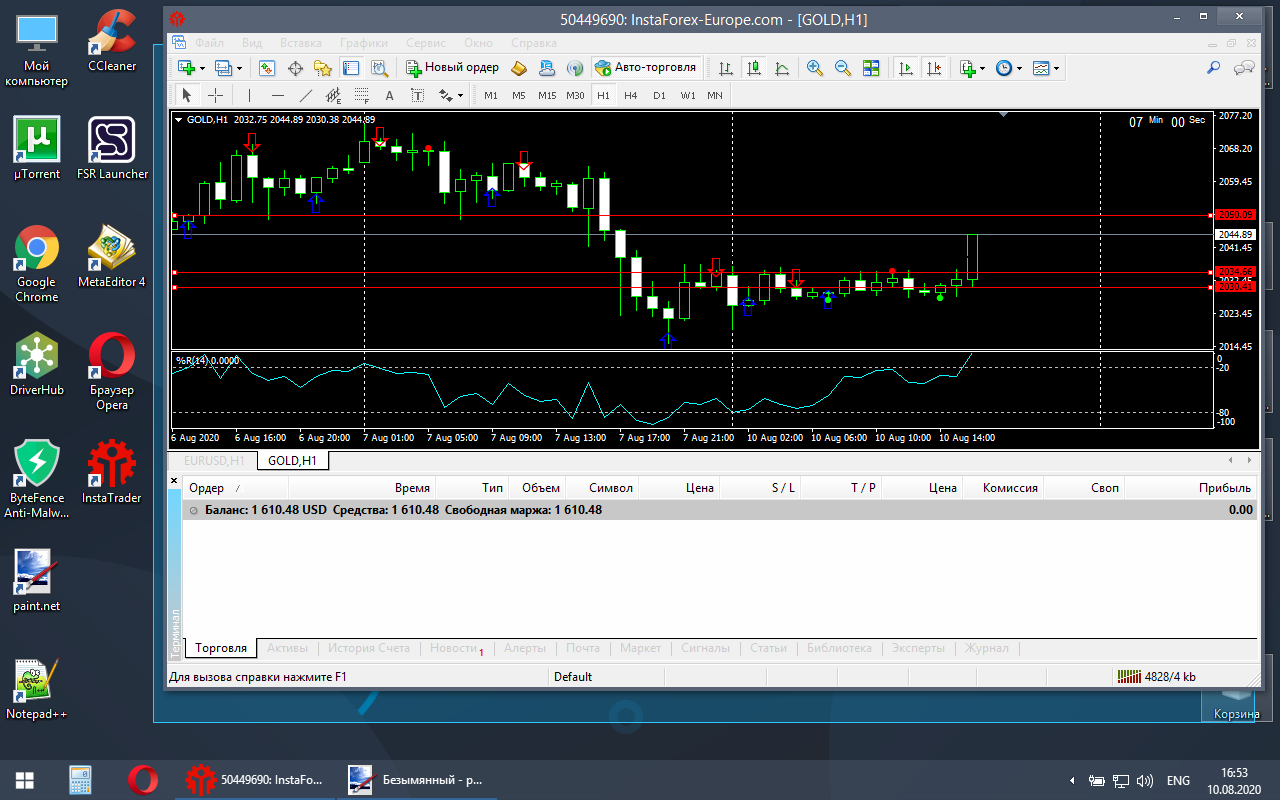1280x800 pixels.
Task: Toggle the Авто-торговля button
Action: click(646, 68)
